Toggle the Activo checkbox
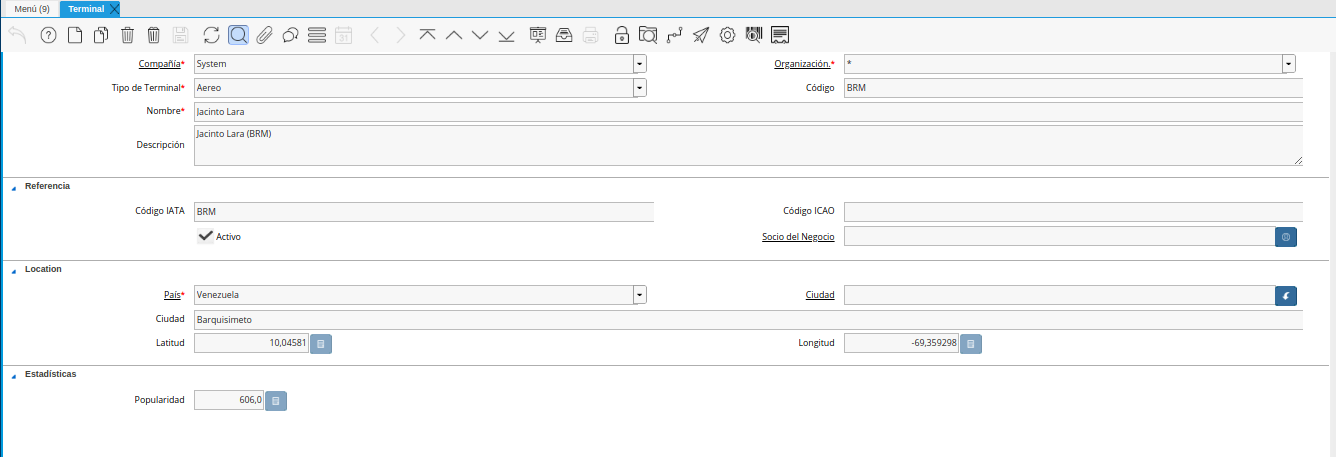 [x=205, y=236]
